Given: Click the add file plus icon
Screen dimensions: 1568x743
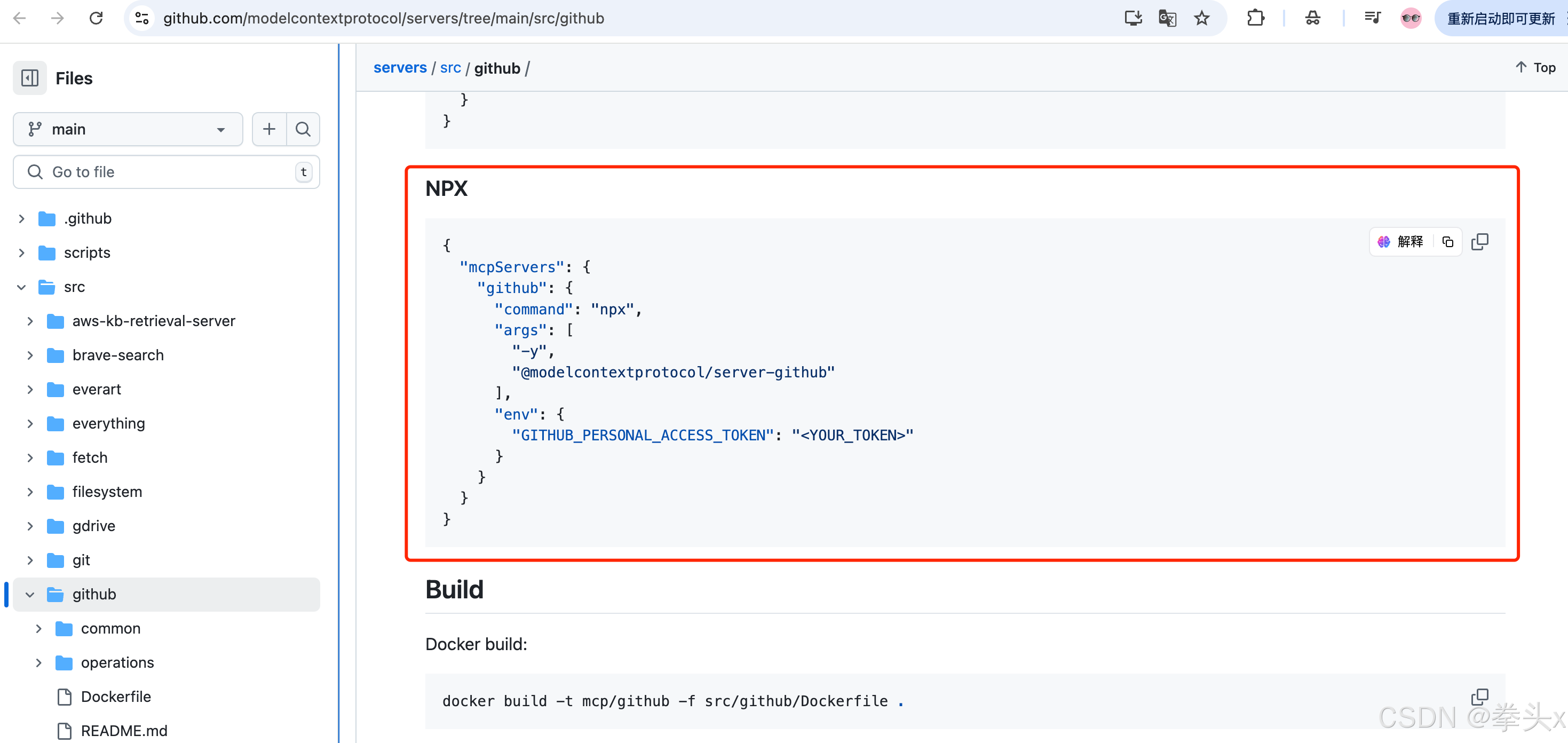Looking at the screenshot, I should (x=269, y=129).
